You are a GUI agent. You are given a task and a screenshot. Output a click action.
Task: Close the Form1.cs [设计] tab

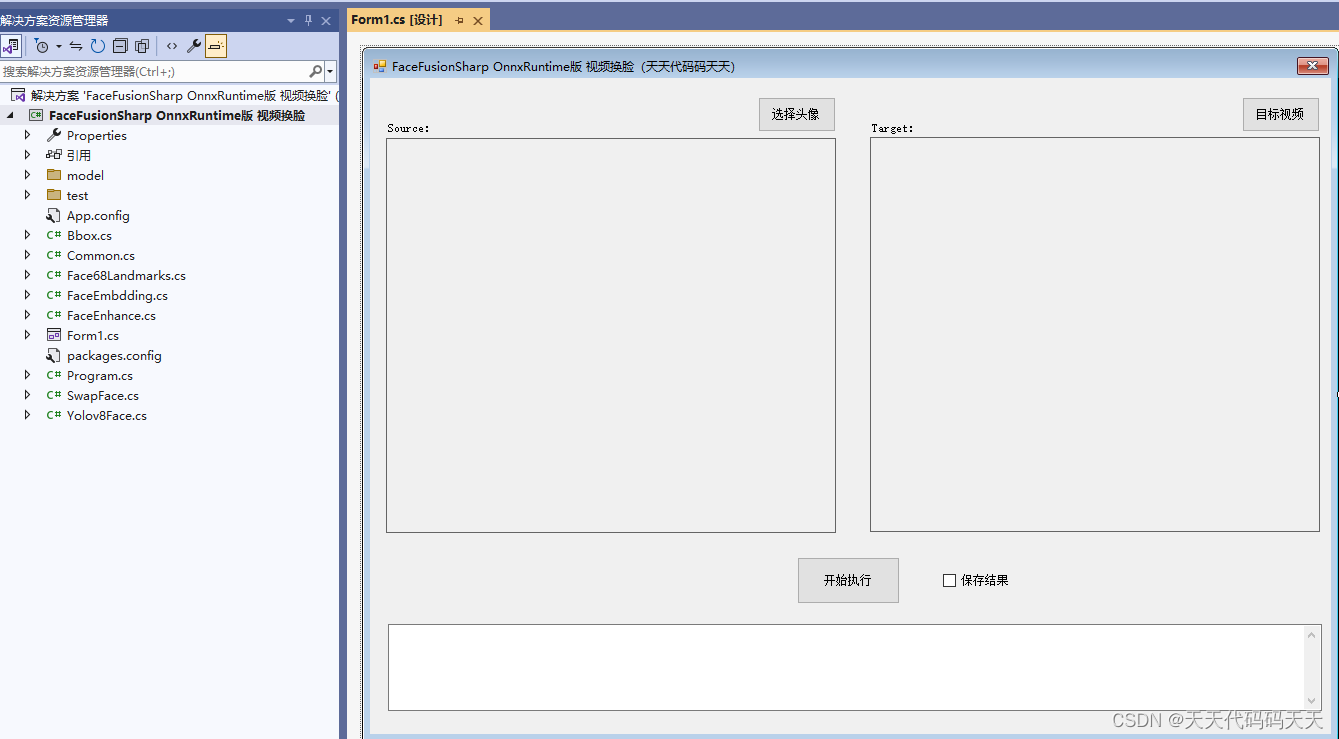click(478, 20)
